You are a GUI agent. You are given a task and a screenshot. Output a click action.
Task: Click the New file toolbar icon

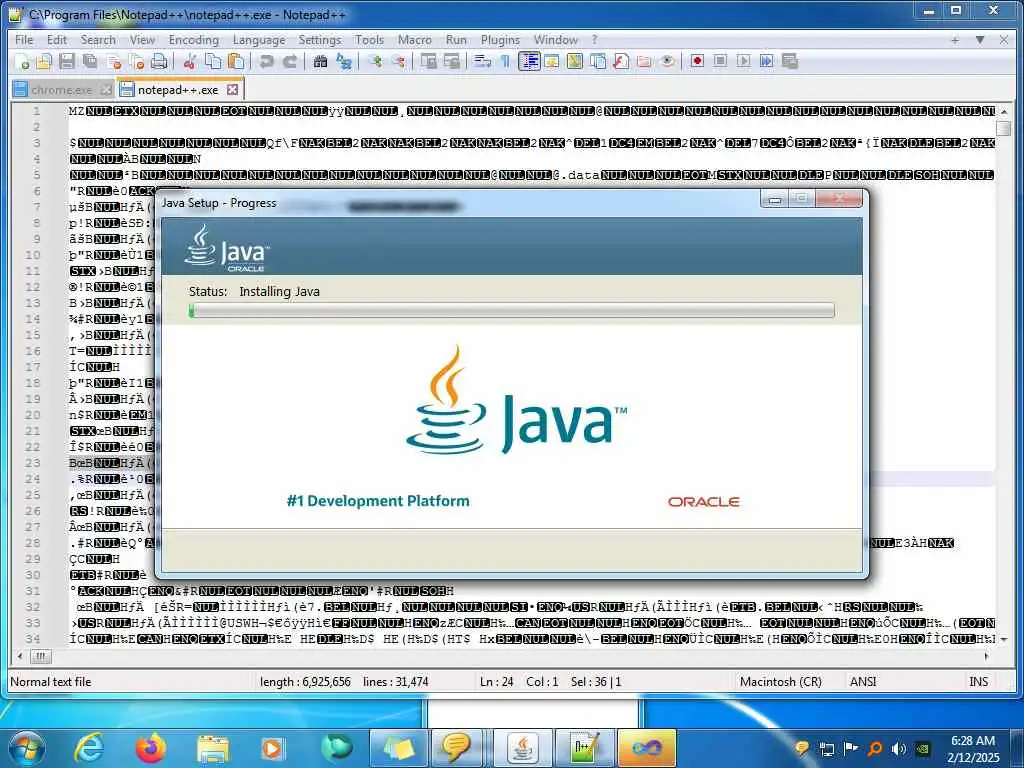click(x=22, y=61)
